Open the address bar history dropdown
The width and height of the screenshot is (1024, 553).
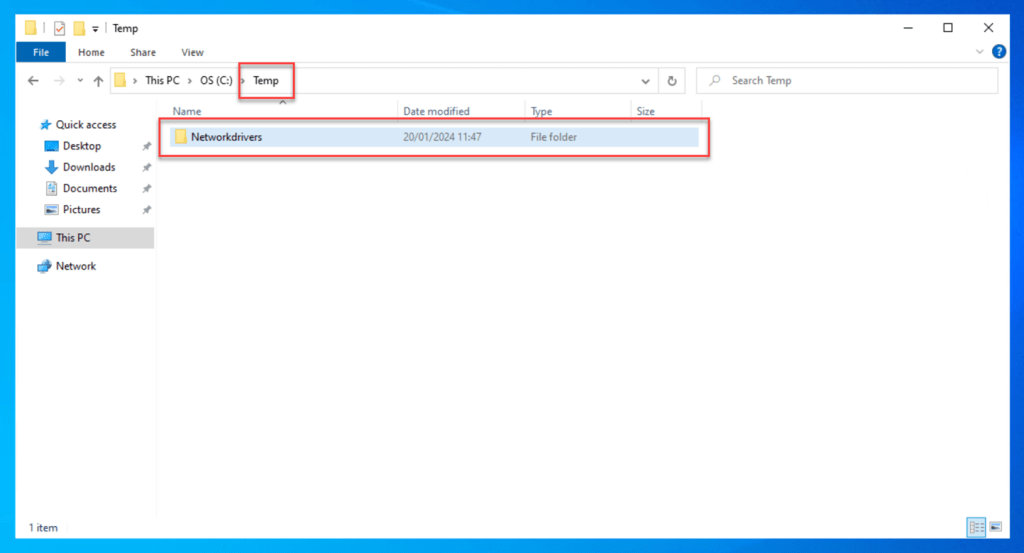pos(646,81)
